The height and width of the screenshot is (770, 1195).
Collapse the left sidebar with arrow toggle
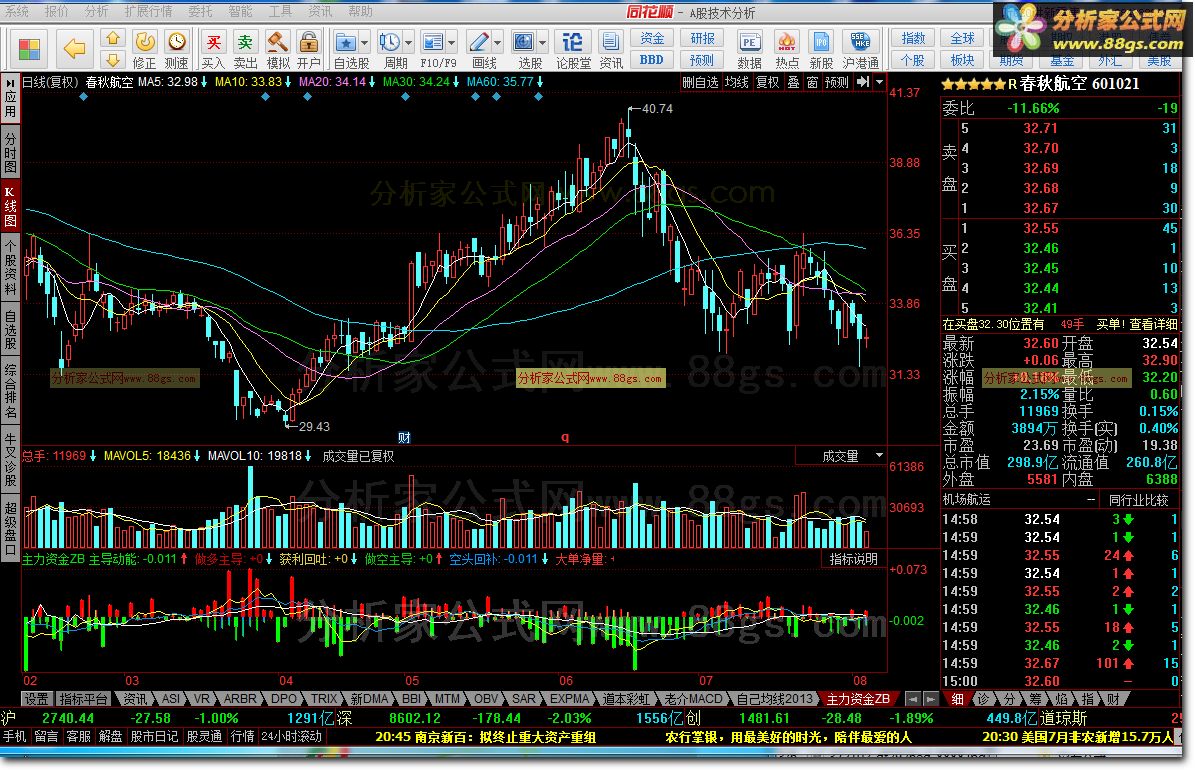tap(10, 82)
